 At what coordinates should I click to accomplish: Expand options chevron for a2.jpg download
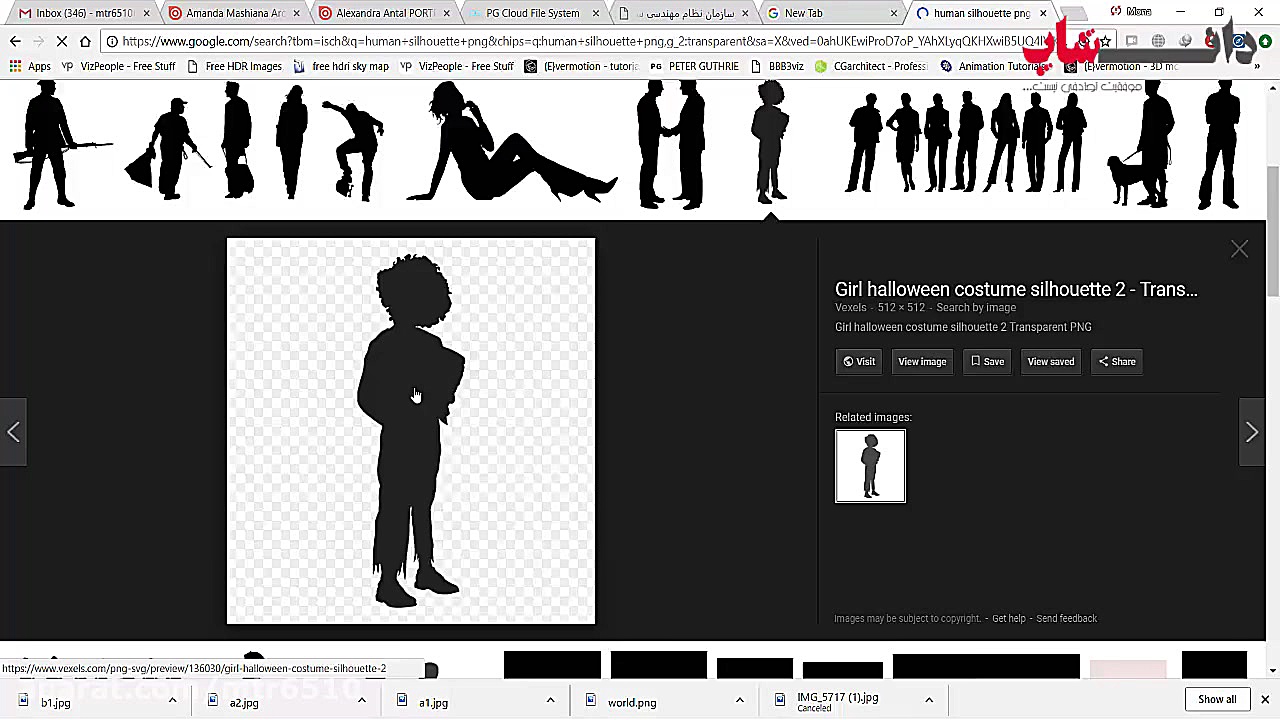[x=361, y=700]
